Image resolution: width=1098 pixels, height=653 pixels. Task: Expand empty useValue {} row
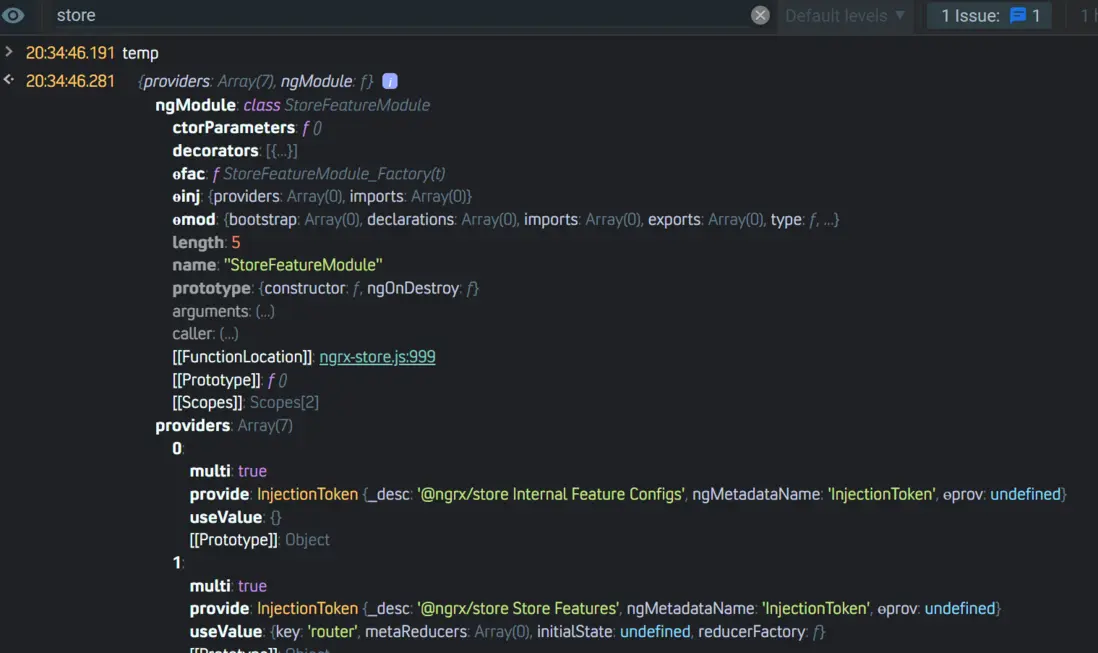[235, 517]
